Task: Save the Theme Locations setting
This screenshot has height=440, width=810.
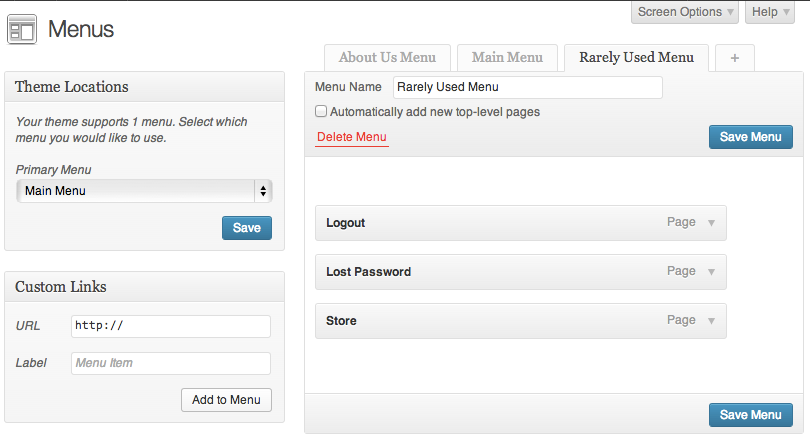Action: pos(246,228)
